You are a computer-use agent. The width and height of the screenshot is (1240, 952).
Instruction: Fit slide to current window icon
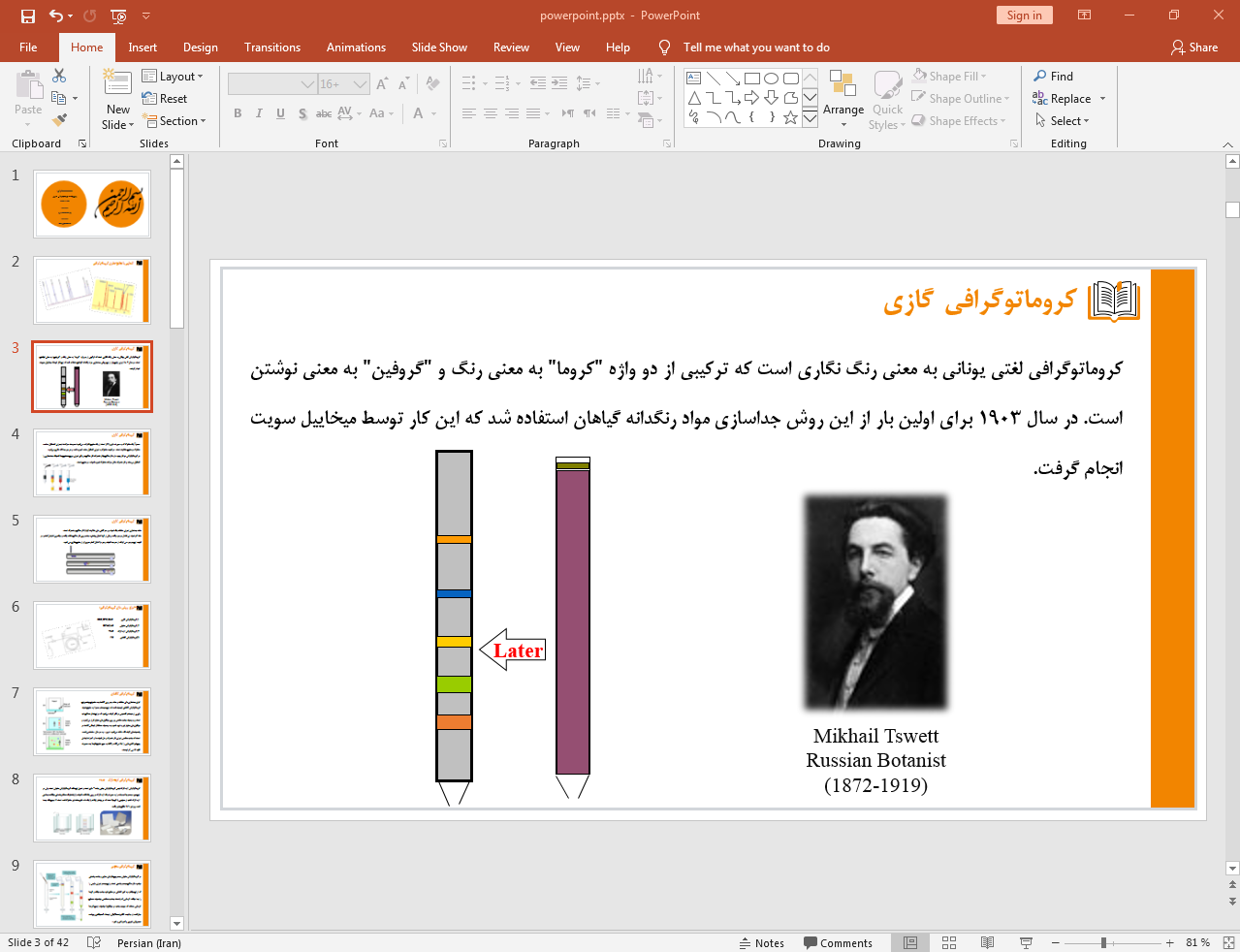click(1228, 942)
